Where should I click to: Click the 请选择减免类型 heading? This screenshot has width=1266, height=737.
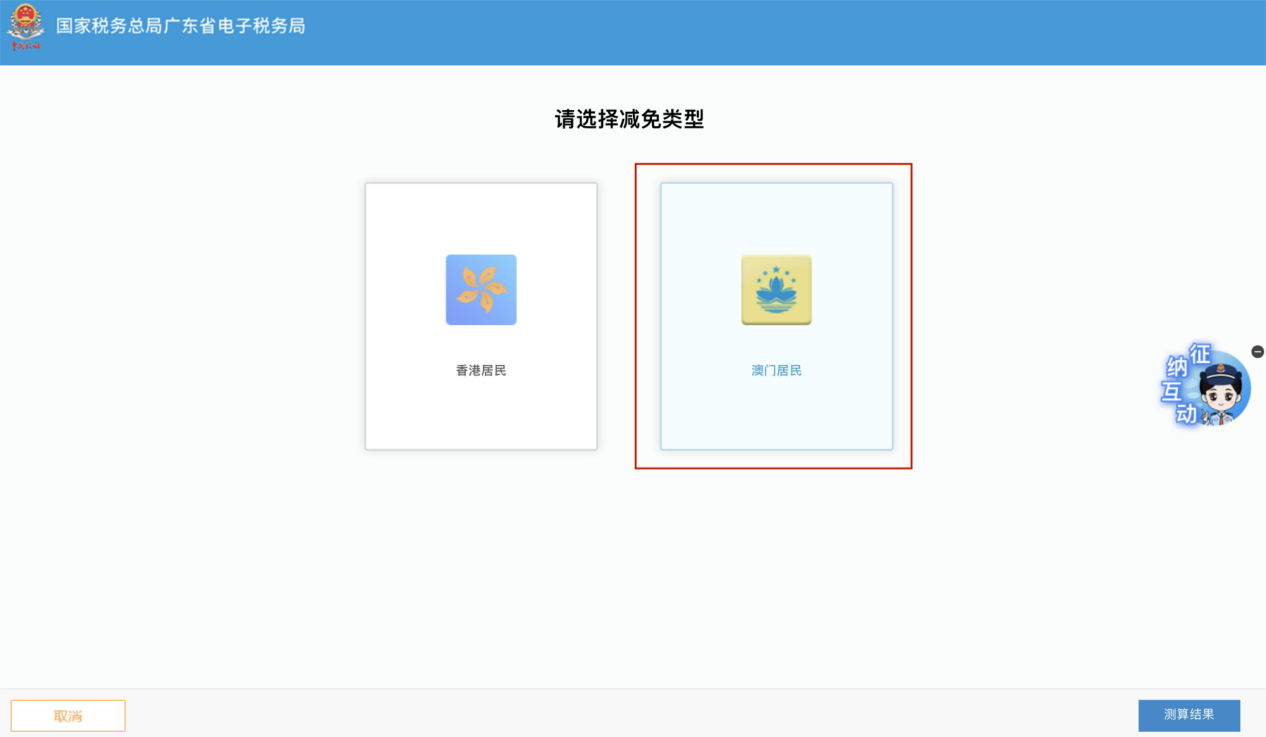630,120
